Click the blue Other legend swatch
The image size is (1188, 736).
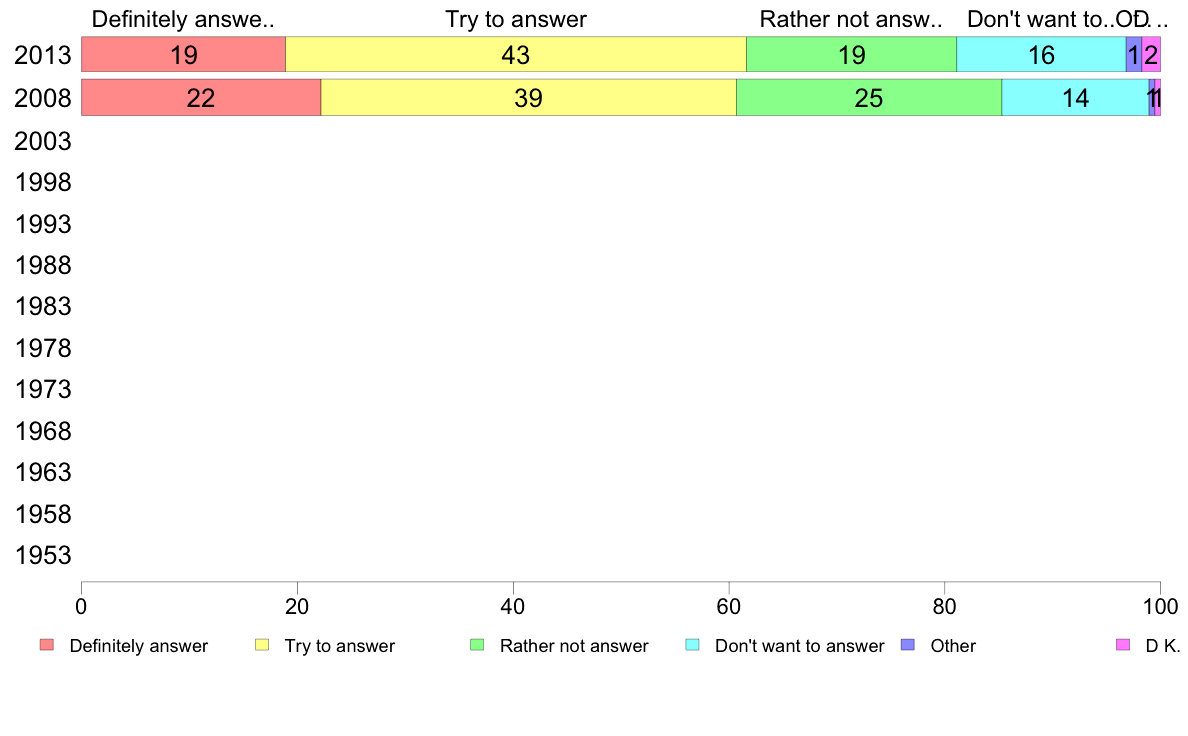[x=908, y=645]
